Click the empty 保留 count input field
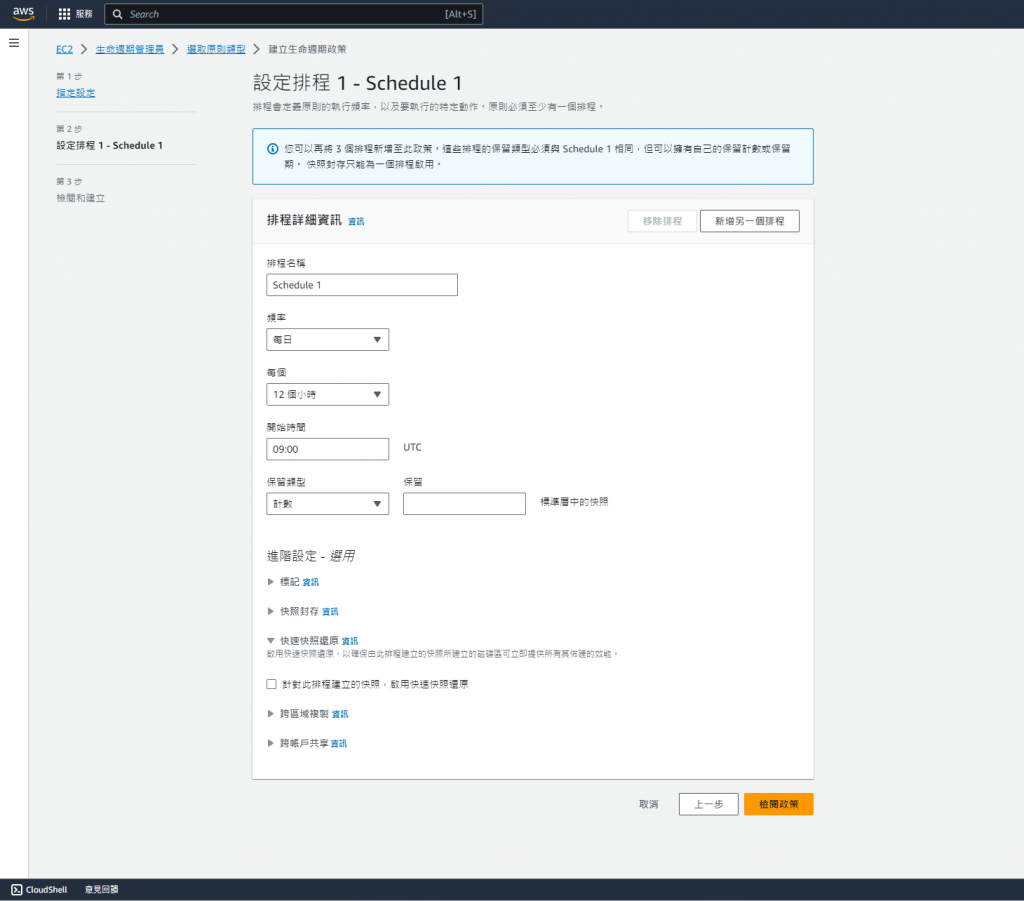The image size is (1024, 901). pyautogui.click(x=464, y=503)
